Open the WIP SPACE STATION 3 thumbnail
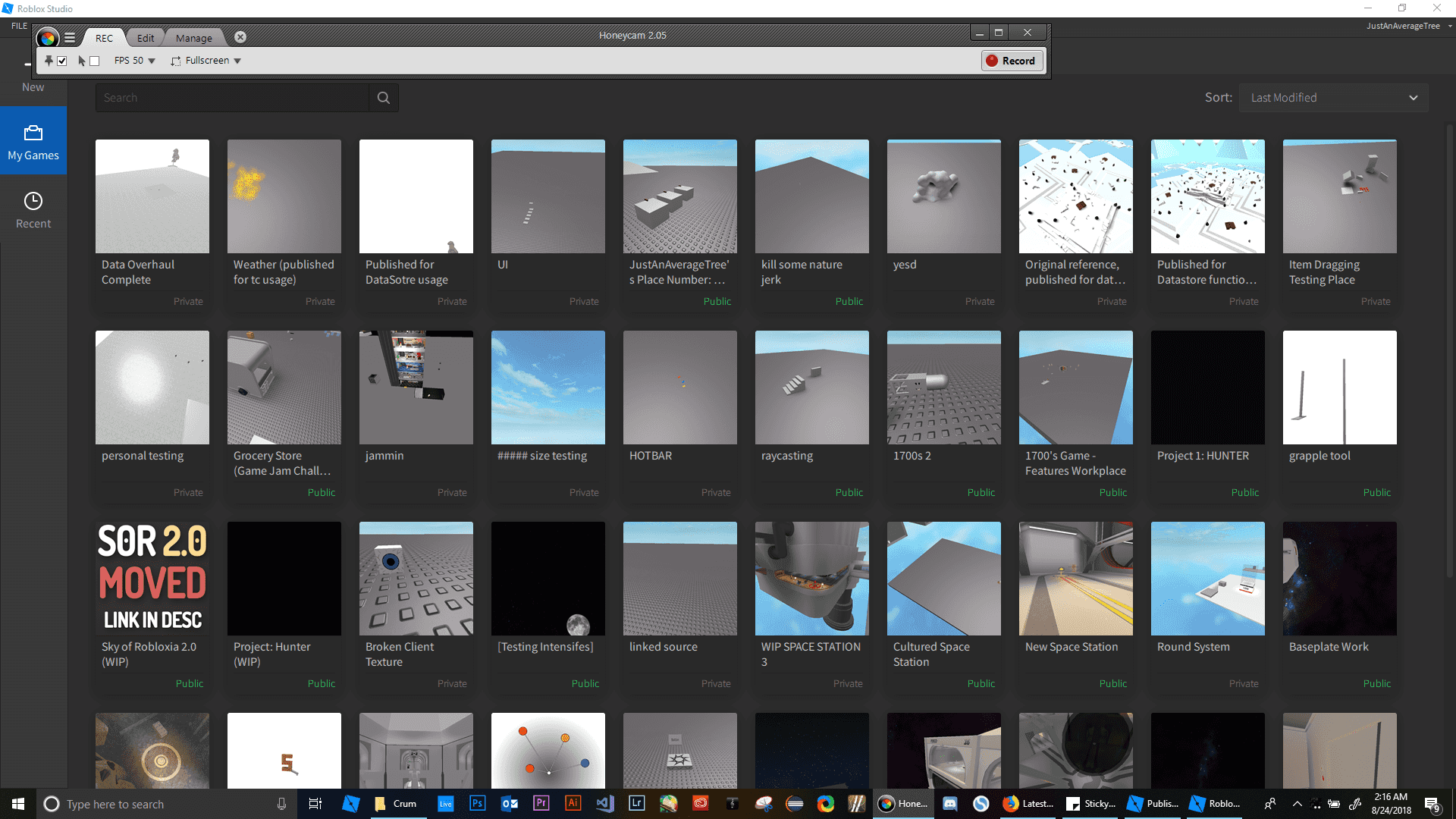 pos(812,579)
